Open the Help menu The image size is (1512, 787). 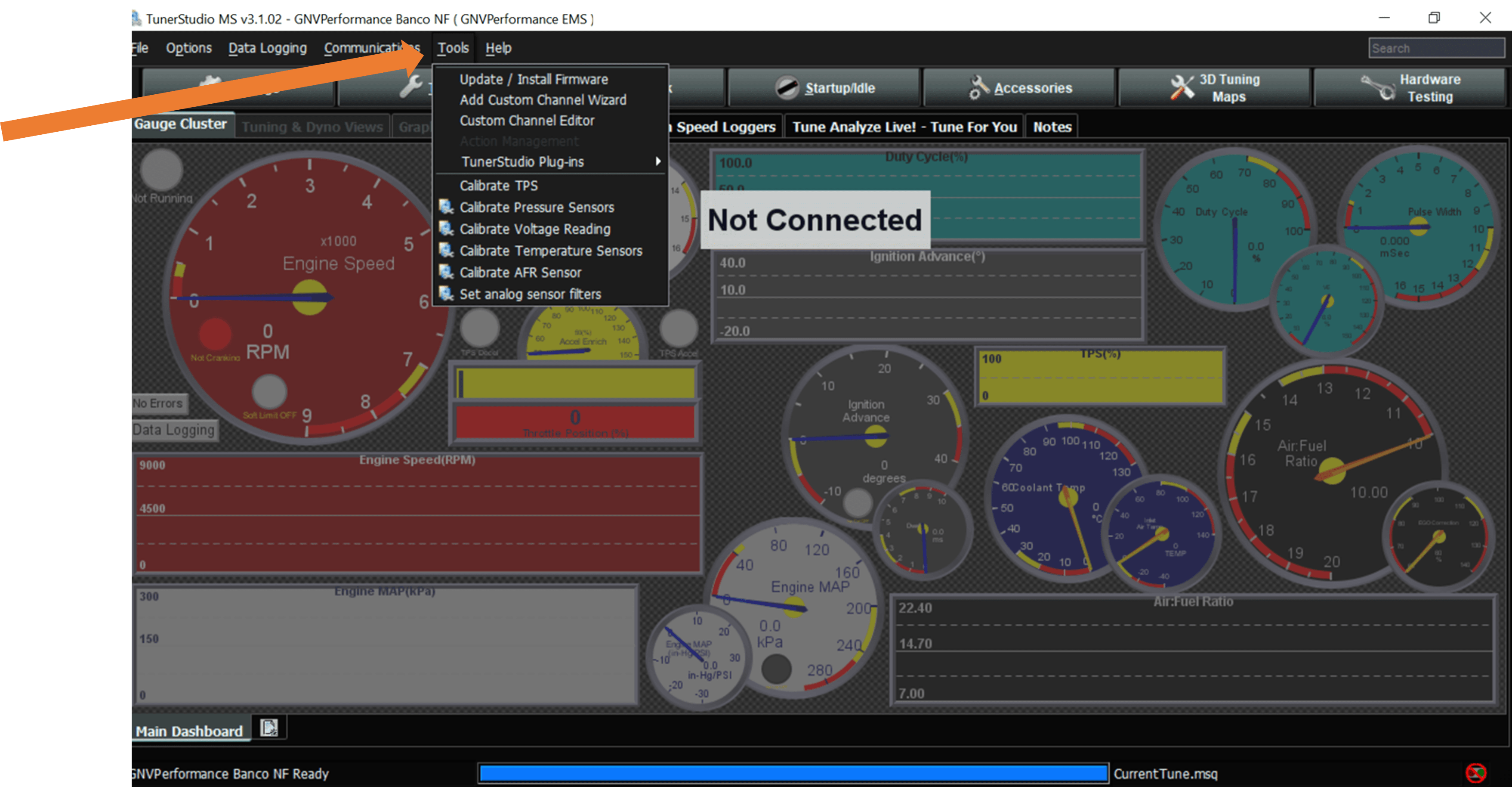click(x=498, y=48)
